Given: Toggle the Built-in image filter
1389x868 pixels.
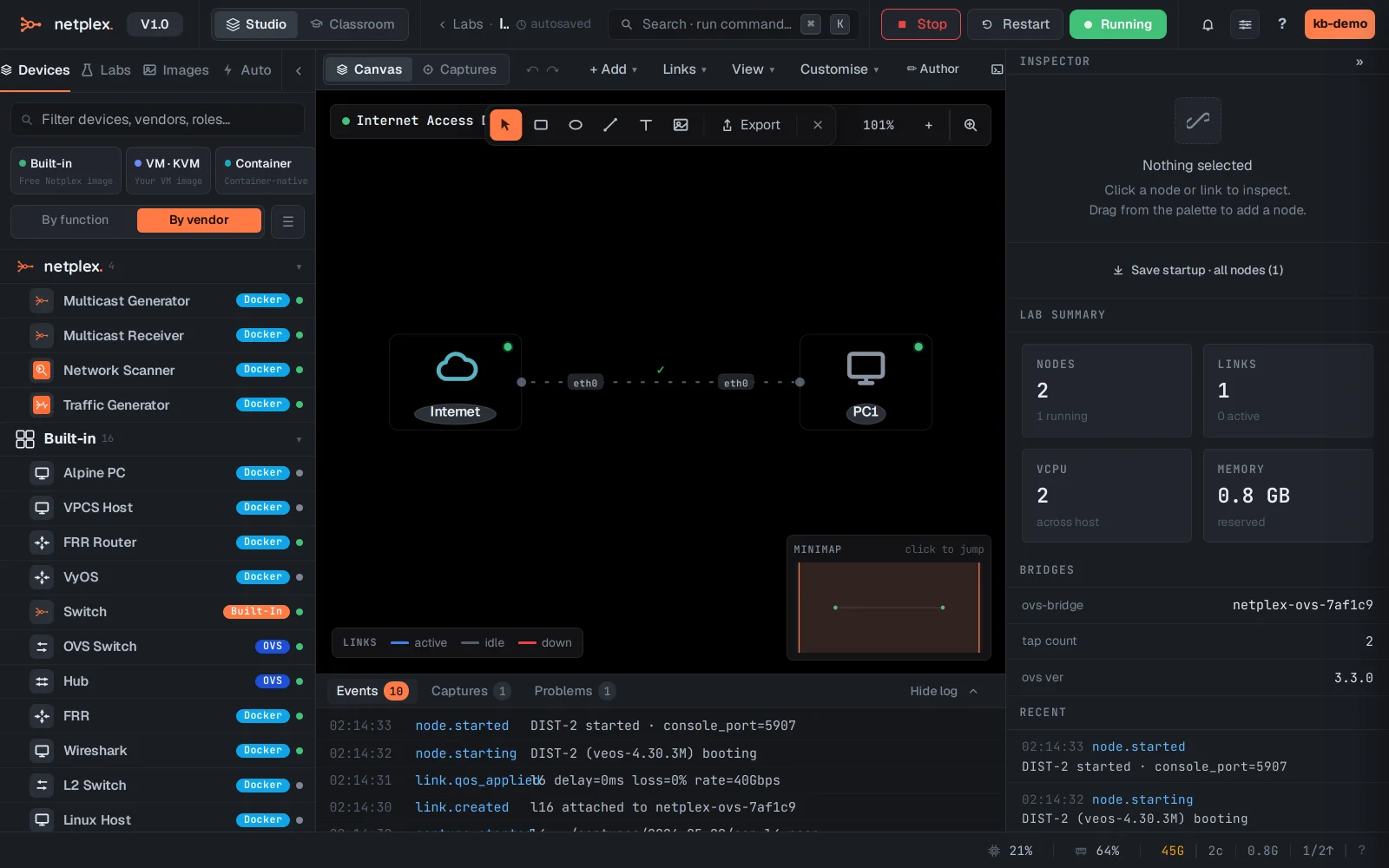Looking at the screenshot, I should click(x=66, y=170).
